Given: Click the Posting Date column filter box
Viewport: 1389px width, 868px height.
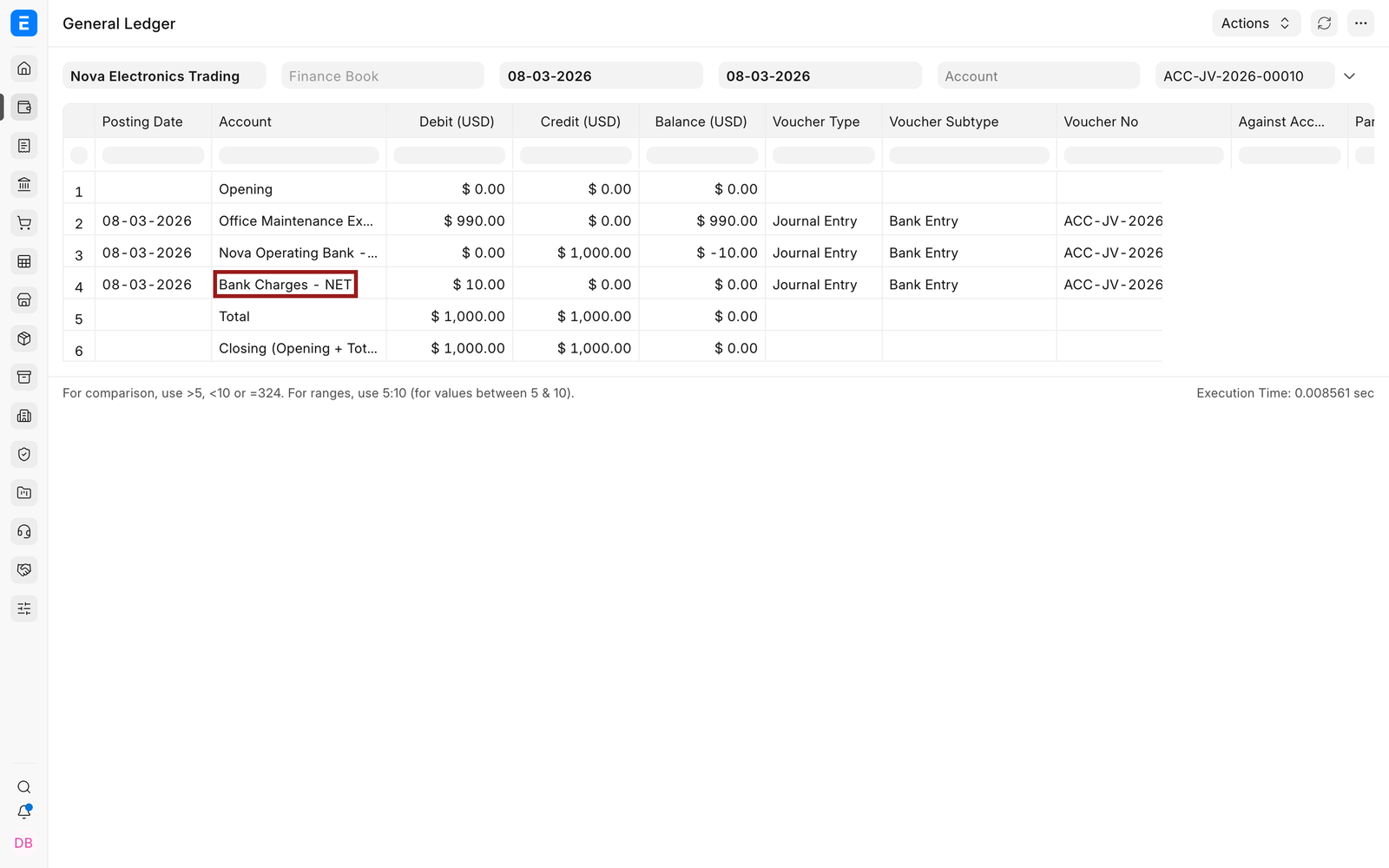Looking at the screenshot, I should pos(153,155).
